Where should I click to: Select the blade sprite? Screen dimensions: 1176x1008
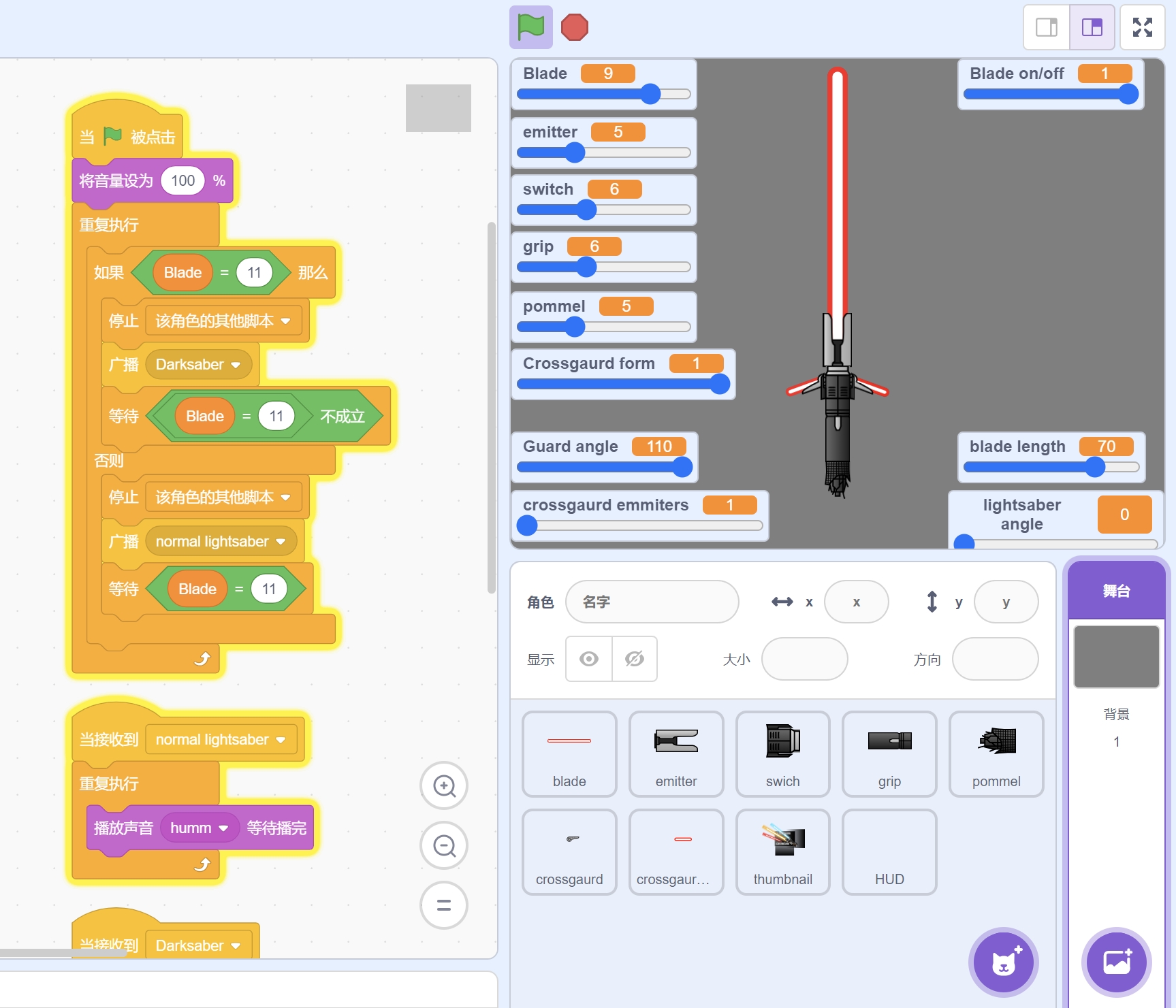click(x=569, y=754)
